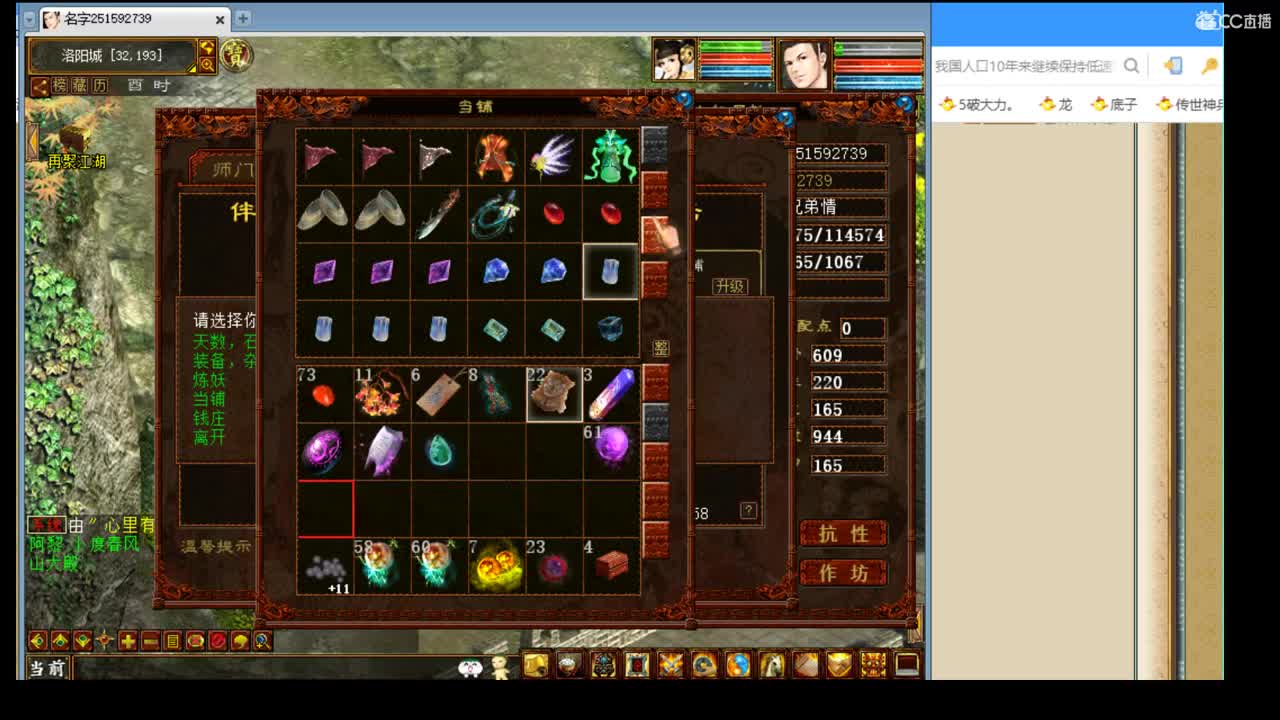Select the autumn maple branch item stack of 11
This screenshot has width=1280, height=720.
tap(381, 394)
